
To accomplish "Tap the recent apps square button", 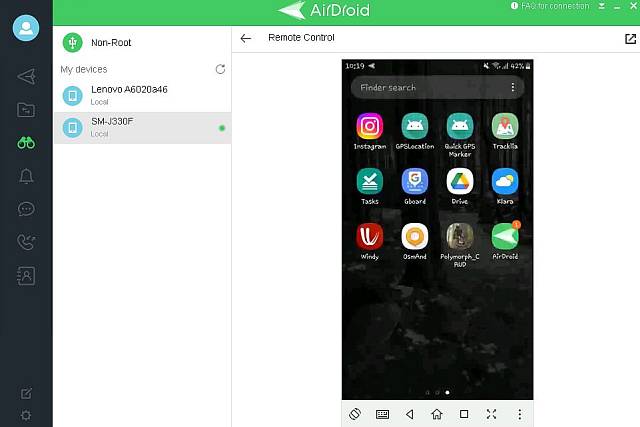I will click(464, 414).
